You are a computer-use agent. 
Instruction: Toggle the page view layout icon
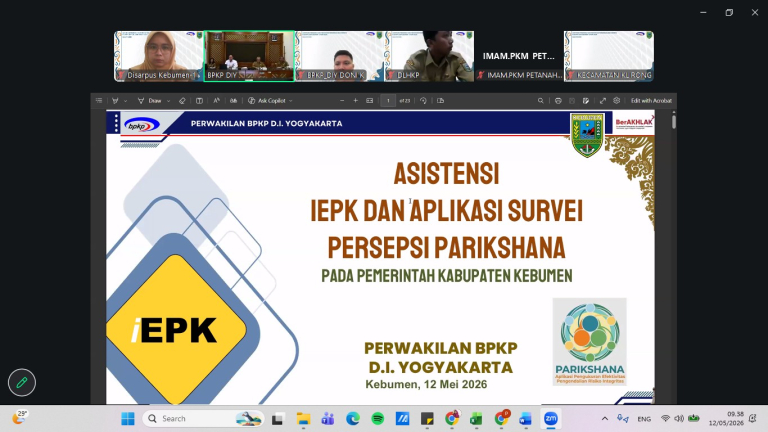point(199,100)
